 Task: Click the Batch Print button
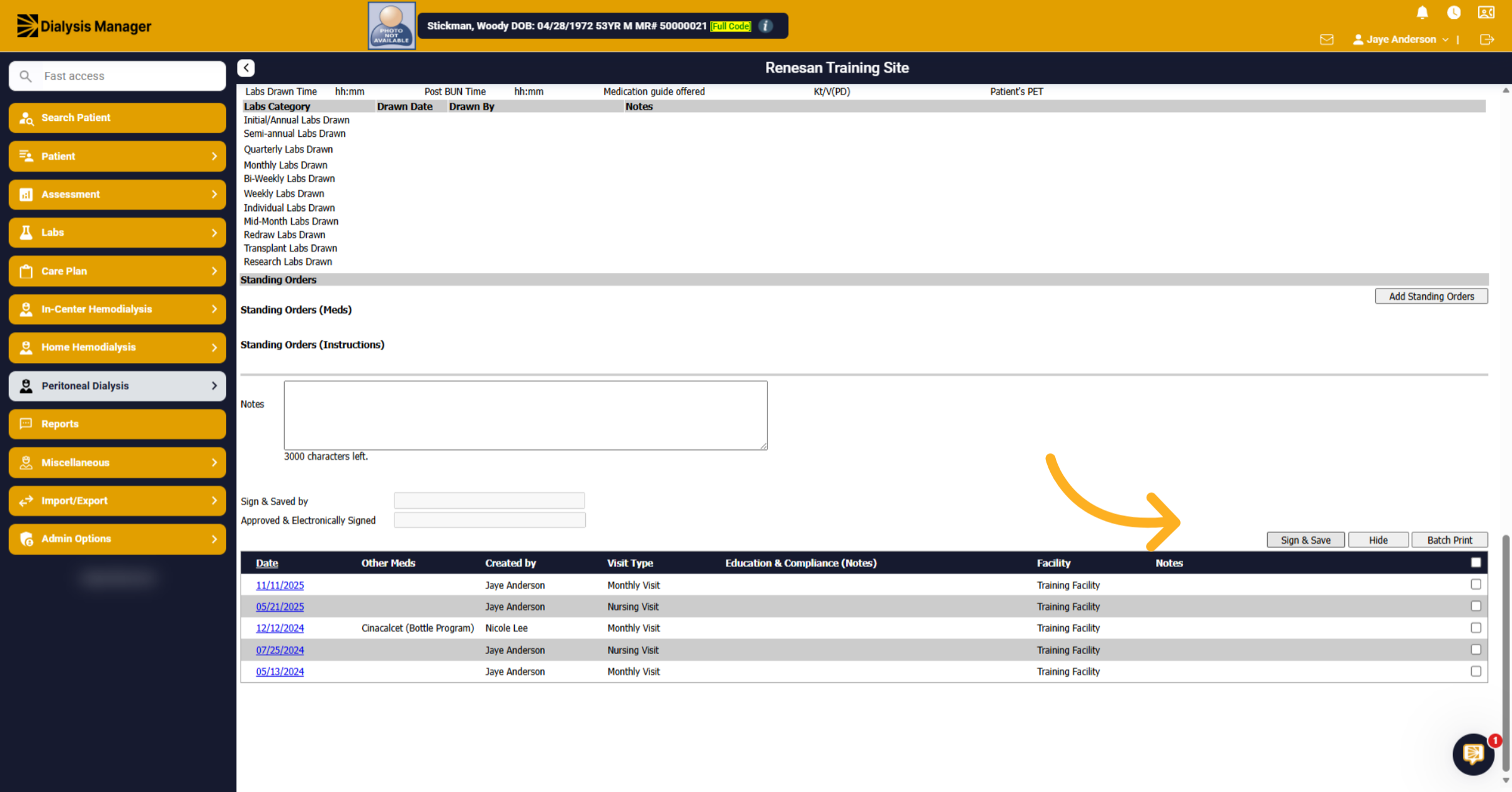pos(1450,540)
